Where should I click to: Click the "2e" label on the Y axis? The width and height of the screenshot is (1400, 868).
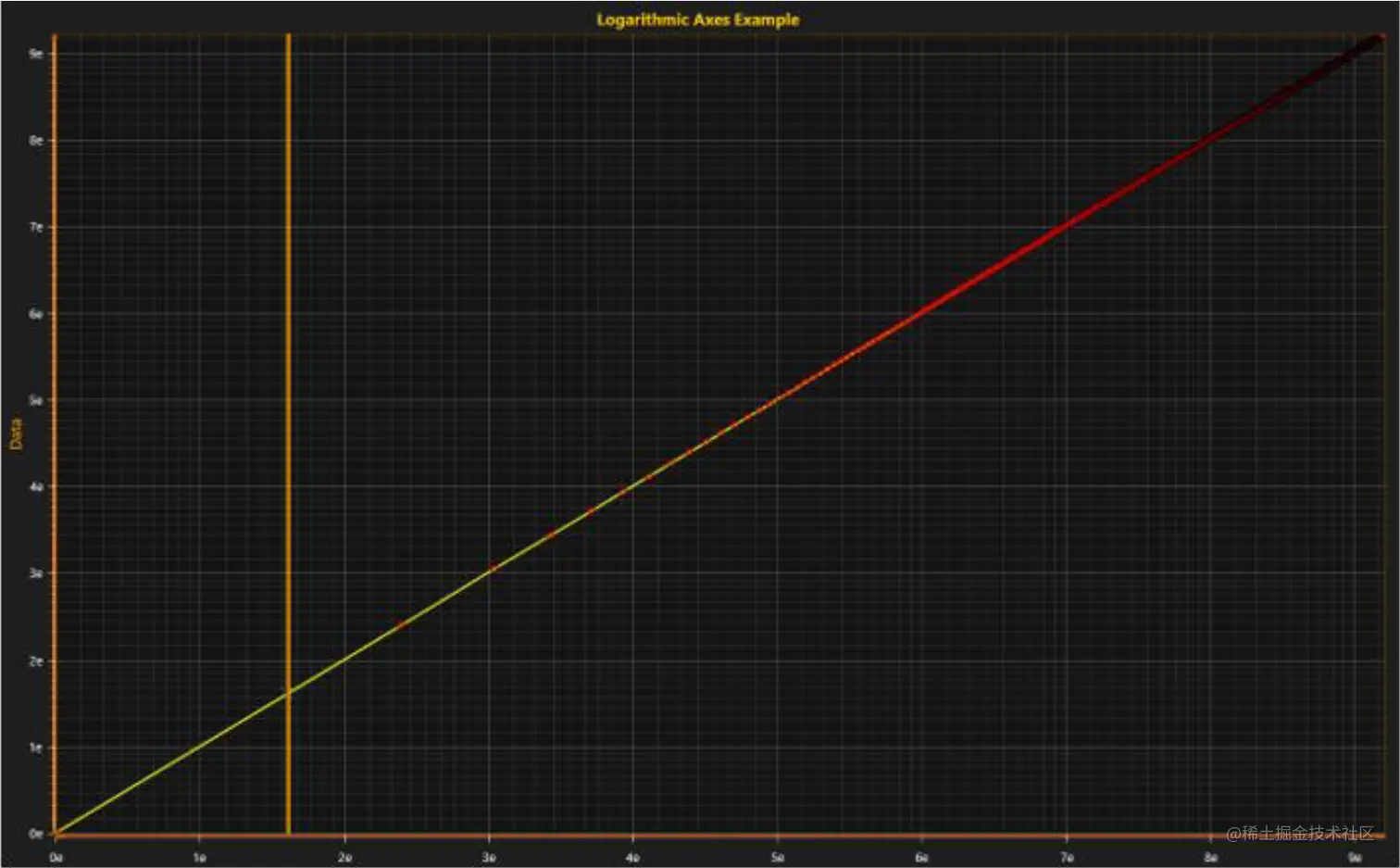(x=36, y=661)
